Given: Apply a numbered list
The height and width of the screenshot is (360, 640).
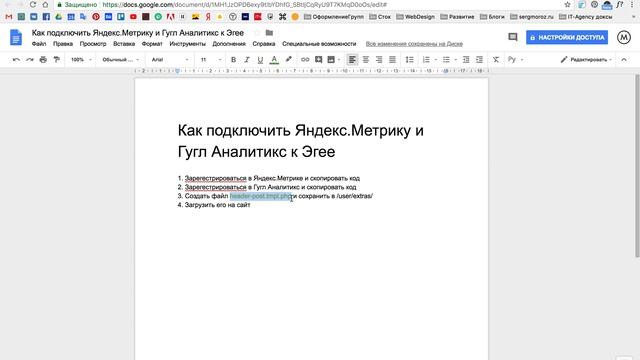Looking at the screenshot, I should tap(426, 60).
